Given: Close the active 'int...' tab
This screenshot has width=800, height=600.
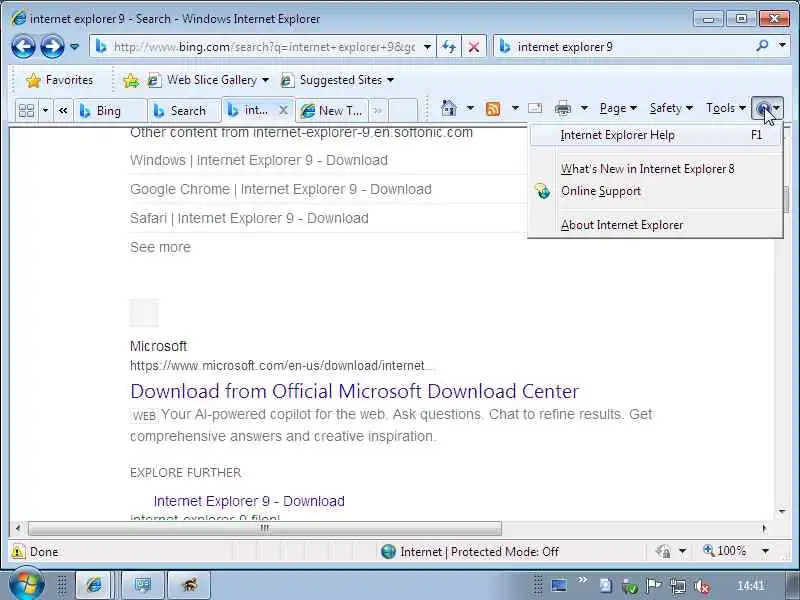Looking at the screenshot, I should pyautogui.click(x=284, y=110).
